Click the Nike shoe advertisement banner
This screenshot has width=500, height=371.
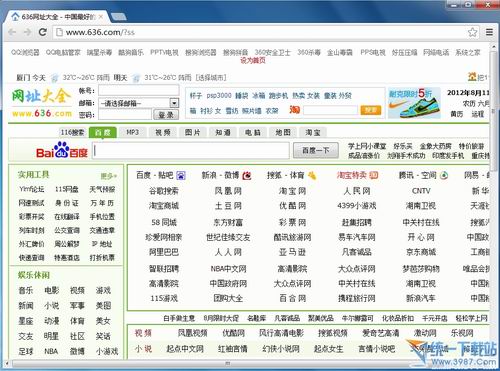pos(414,103)
